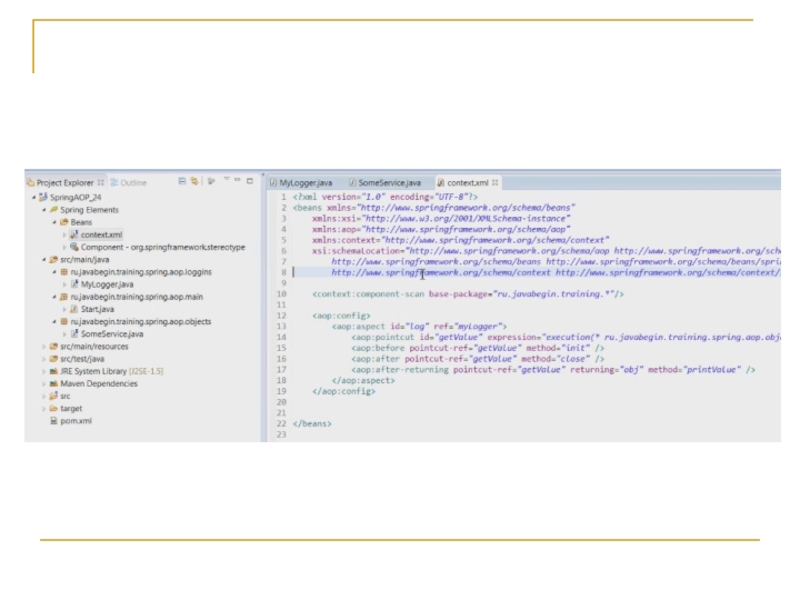This screenshot has width=800, height=600.
Task: Expand the Maven Dependencies node
Action: click(x=44, y=383)
